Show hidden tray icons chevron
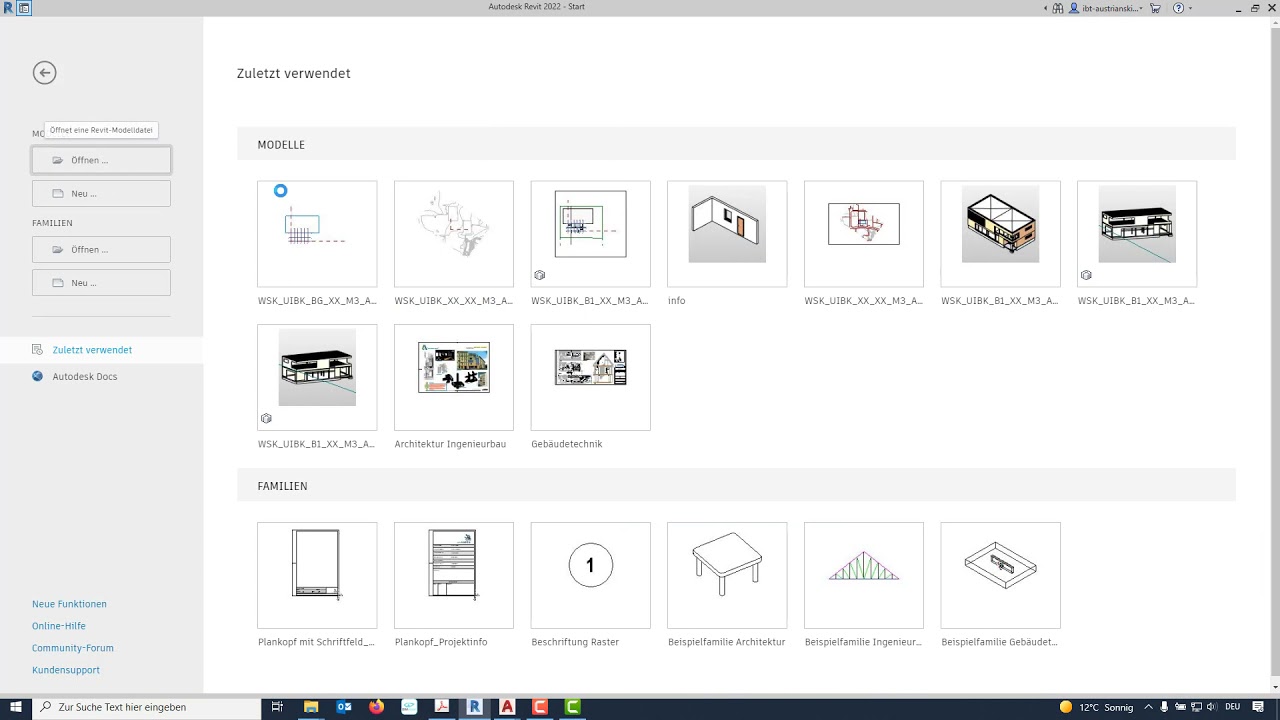The height and width of the screenshot is (720, 1280). click(x=1147, y=707)
